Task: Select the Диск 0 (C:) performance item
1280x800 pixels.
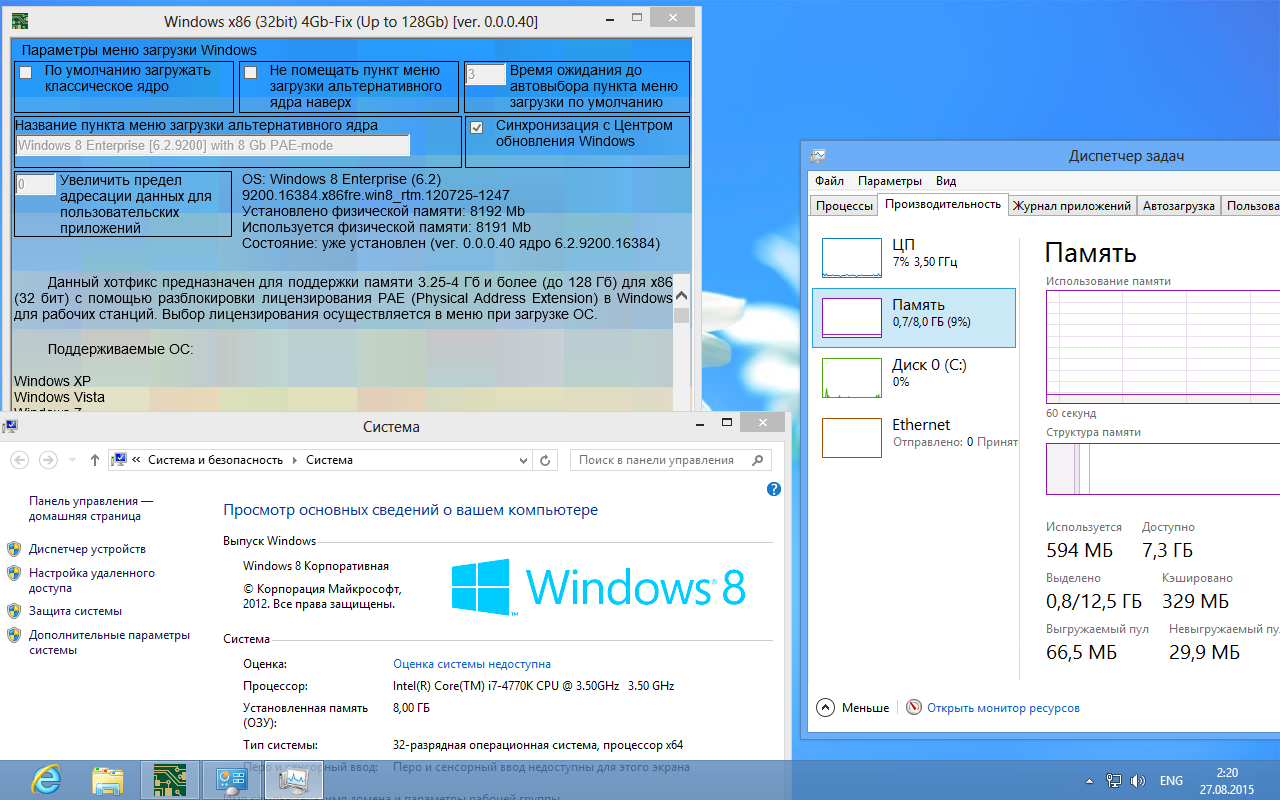Action: coord(914,377)
